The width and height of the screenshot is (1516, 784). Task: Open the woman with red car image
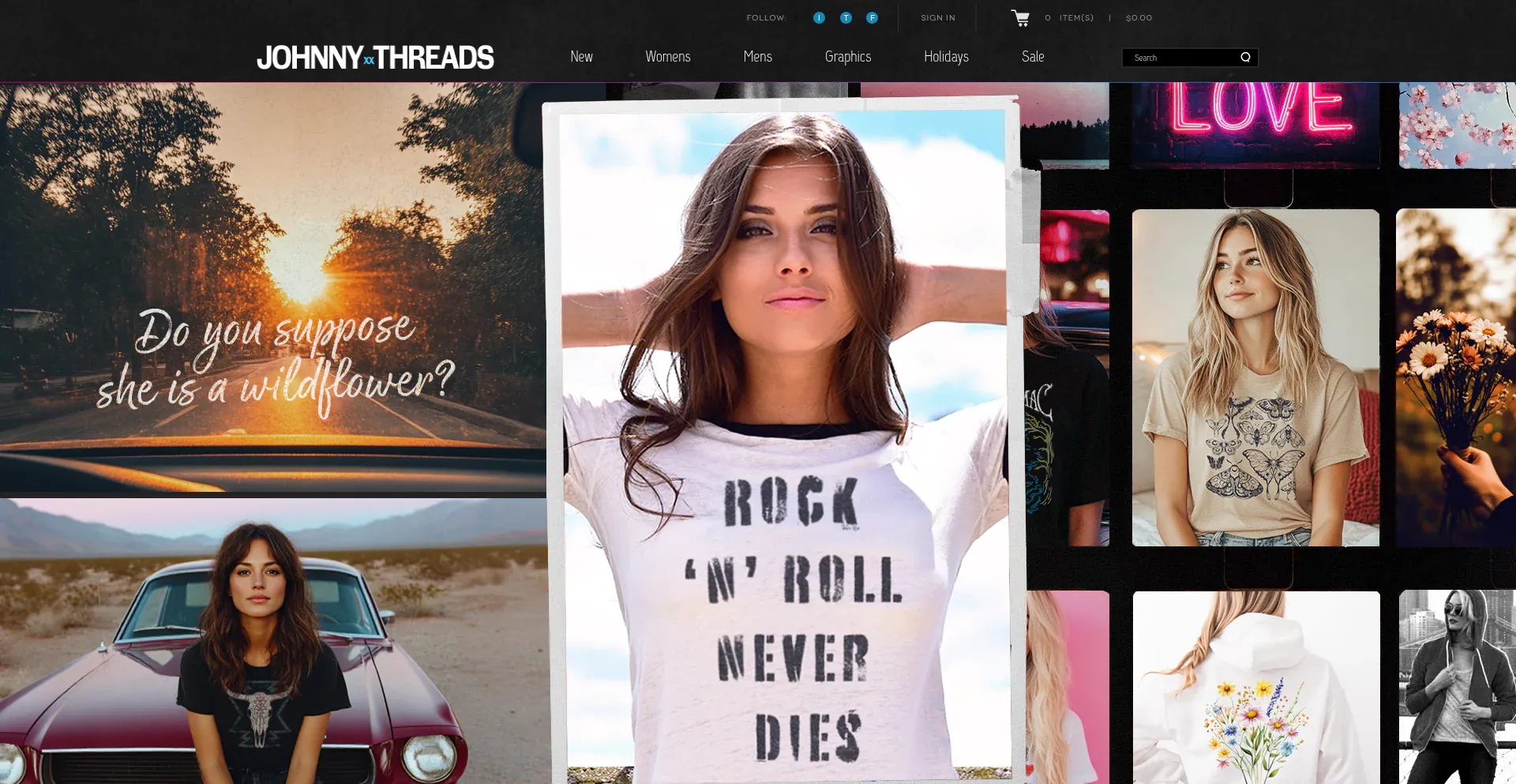click(x=274, y=641)
